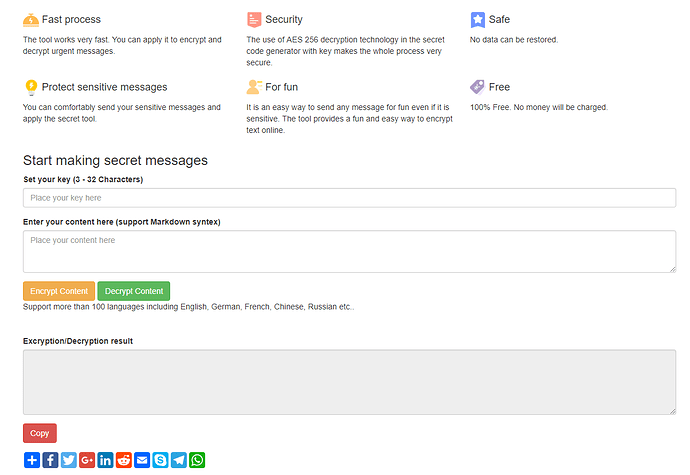Share the page on Reddit

(x=124, y=460)
